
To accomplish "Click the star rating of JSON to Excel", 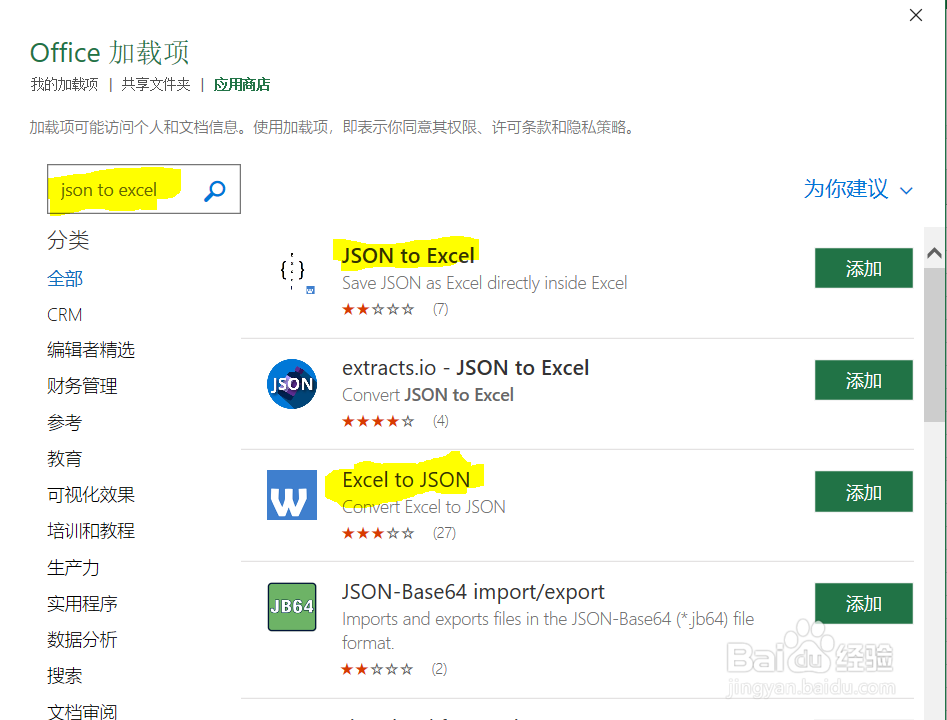I will pos(378,309).
